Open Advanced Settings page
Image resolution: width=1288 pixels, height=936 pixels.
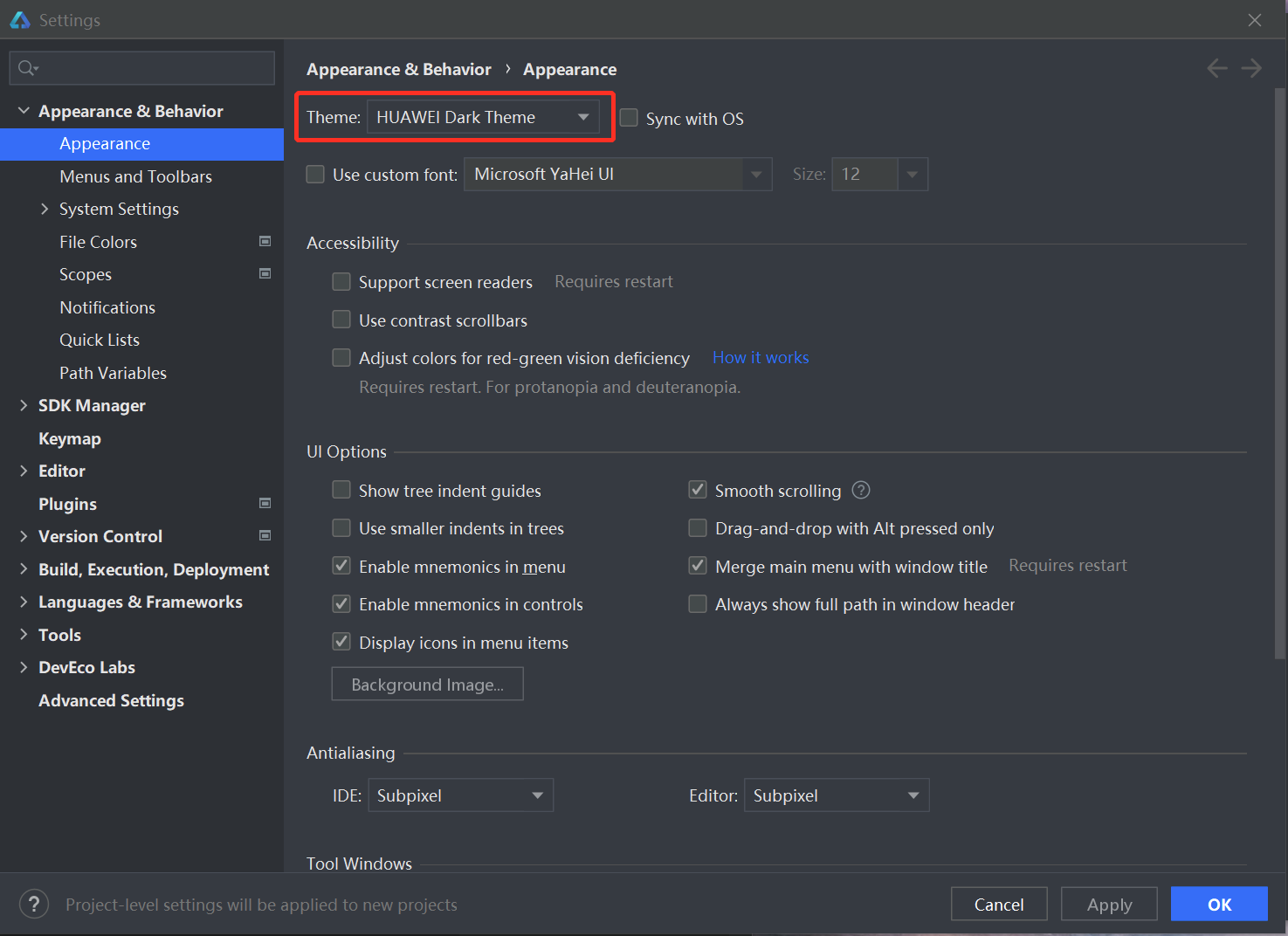(141, 700)
